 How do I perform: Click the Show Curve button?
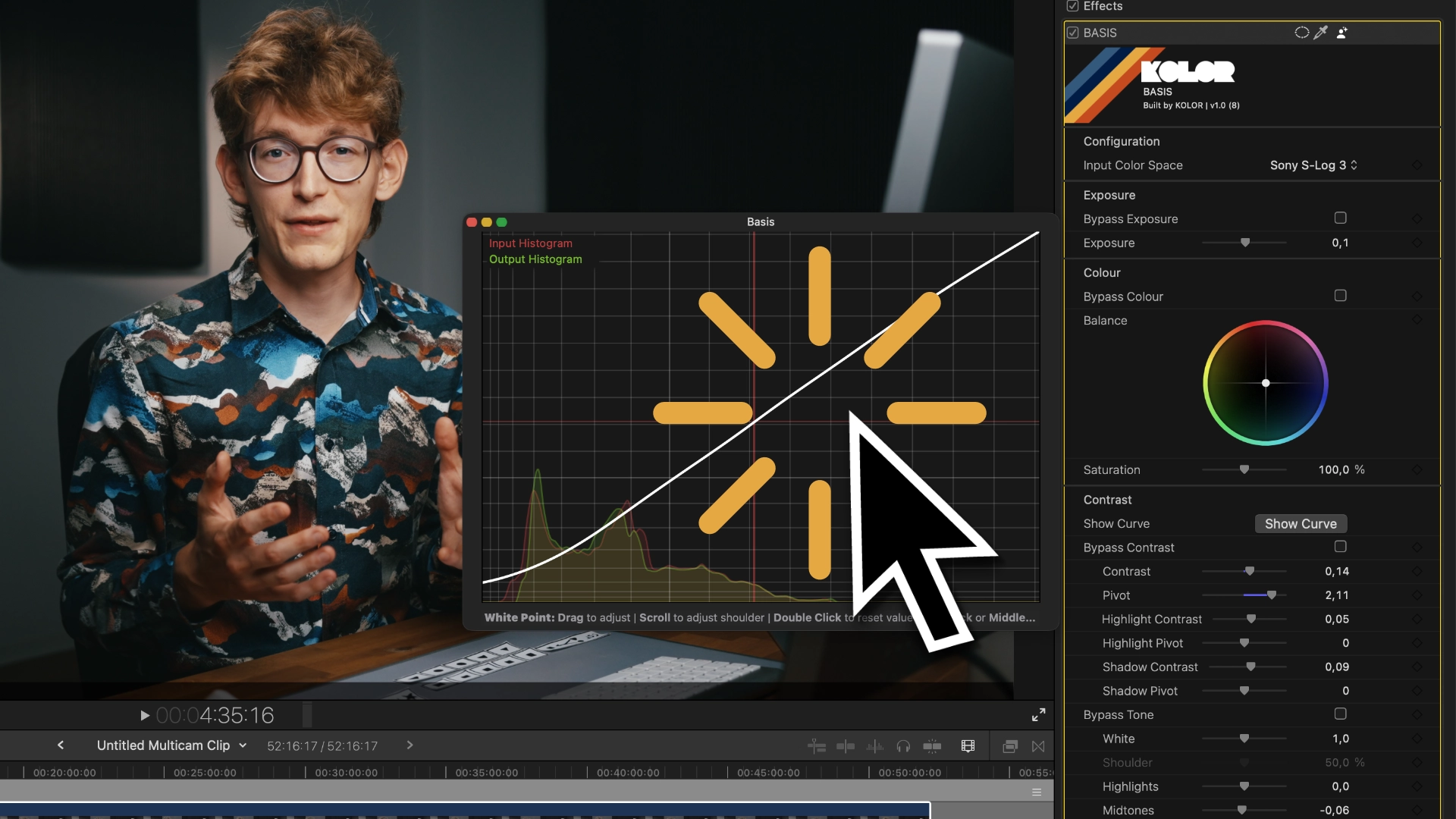(x=1301, y=524)
